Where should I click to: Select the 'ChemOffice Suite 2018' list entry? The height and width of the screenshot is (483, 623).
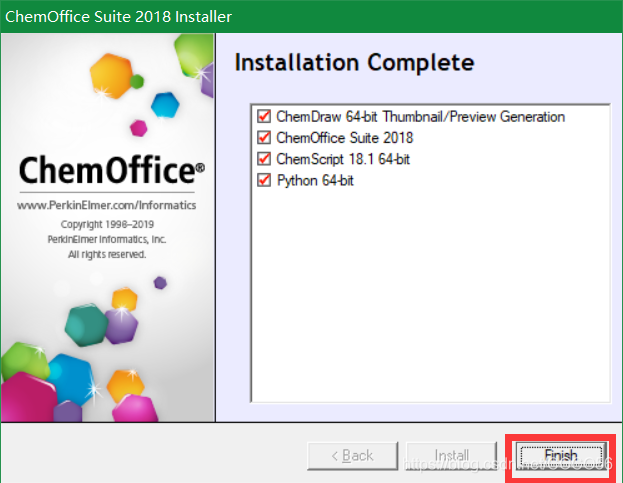344,138
